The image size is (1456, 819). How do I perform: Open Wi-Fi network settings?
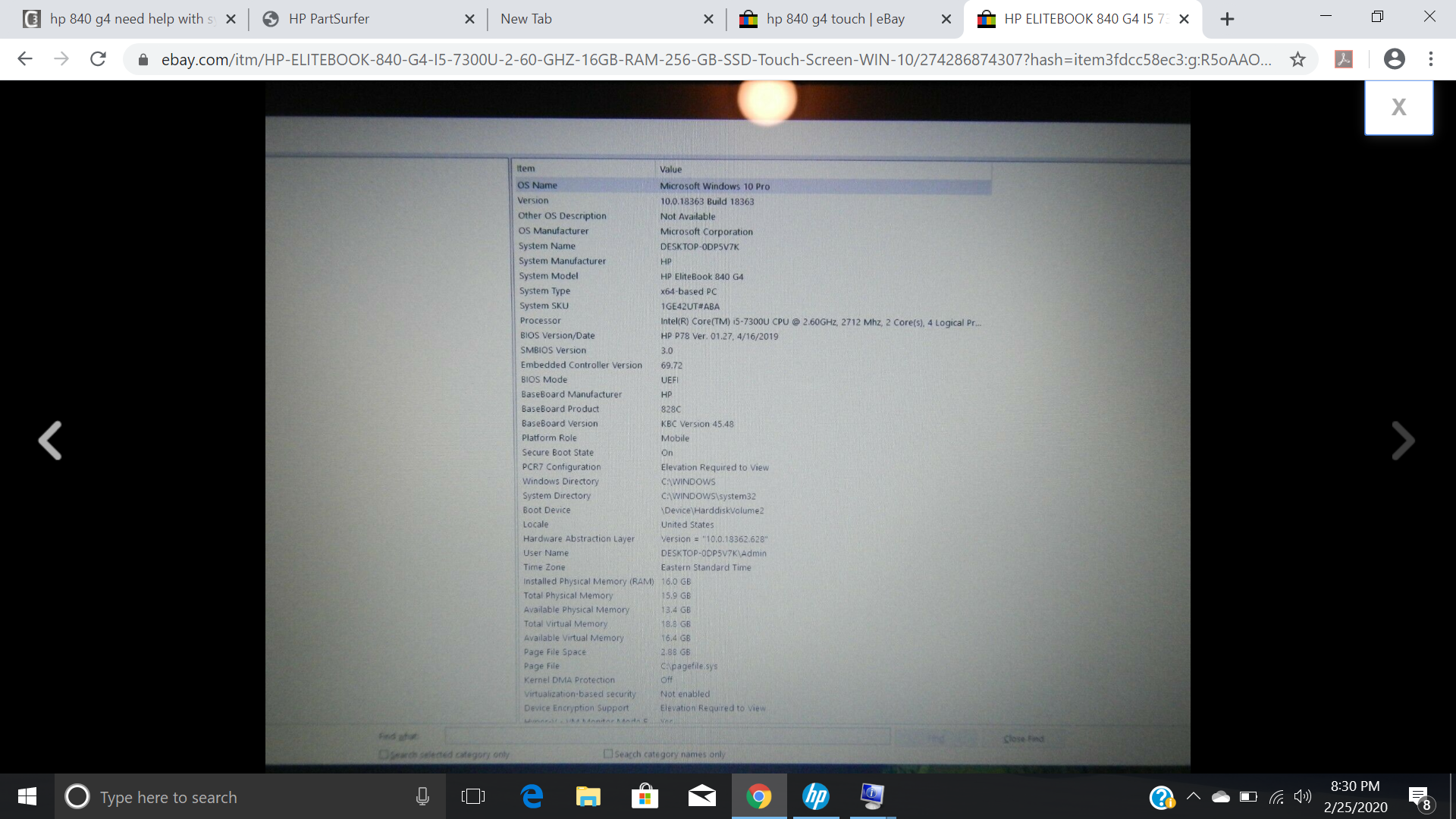(1276, 796)
